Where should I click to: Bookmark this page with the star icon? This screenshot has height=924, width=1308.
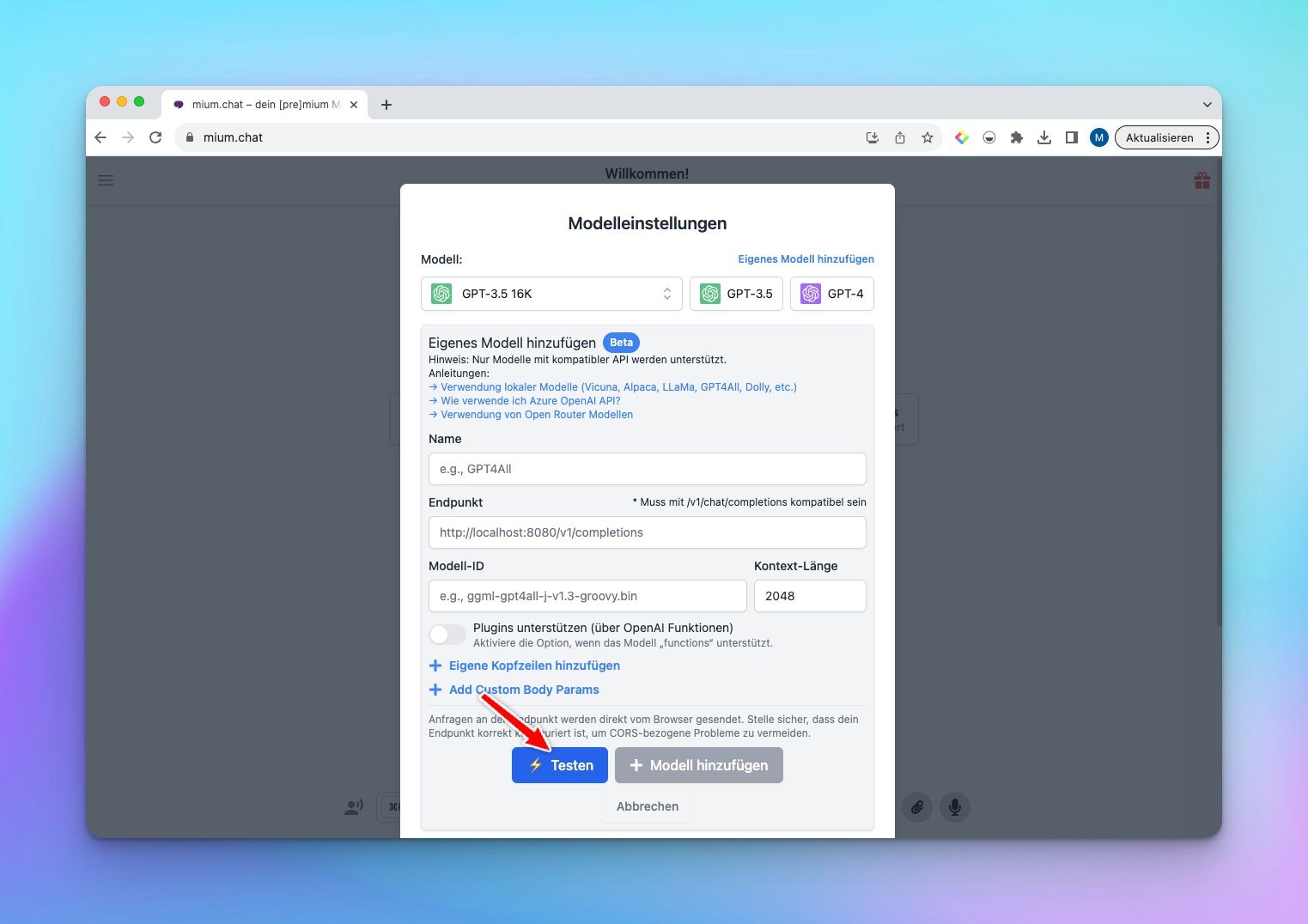click(x=928, y=137)
